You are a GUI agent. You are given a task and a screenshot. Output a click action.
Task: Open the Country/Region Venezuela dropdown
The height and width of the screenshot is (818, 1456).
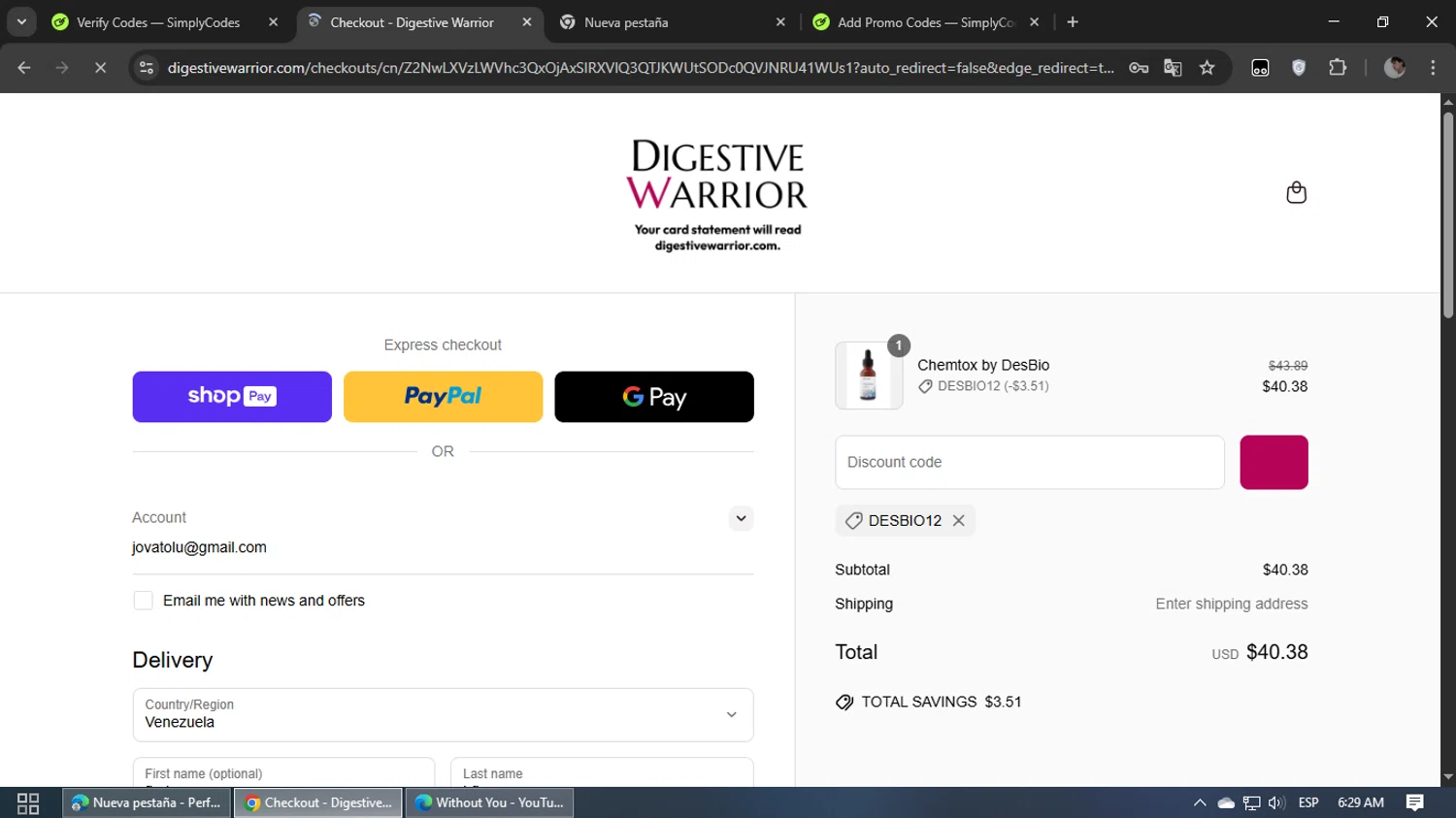tap(443, 715)
